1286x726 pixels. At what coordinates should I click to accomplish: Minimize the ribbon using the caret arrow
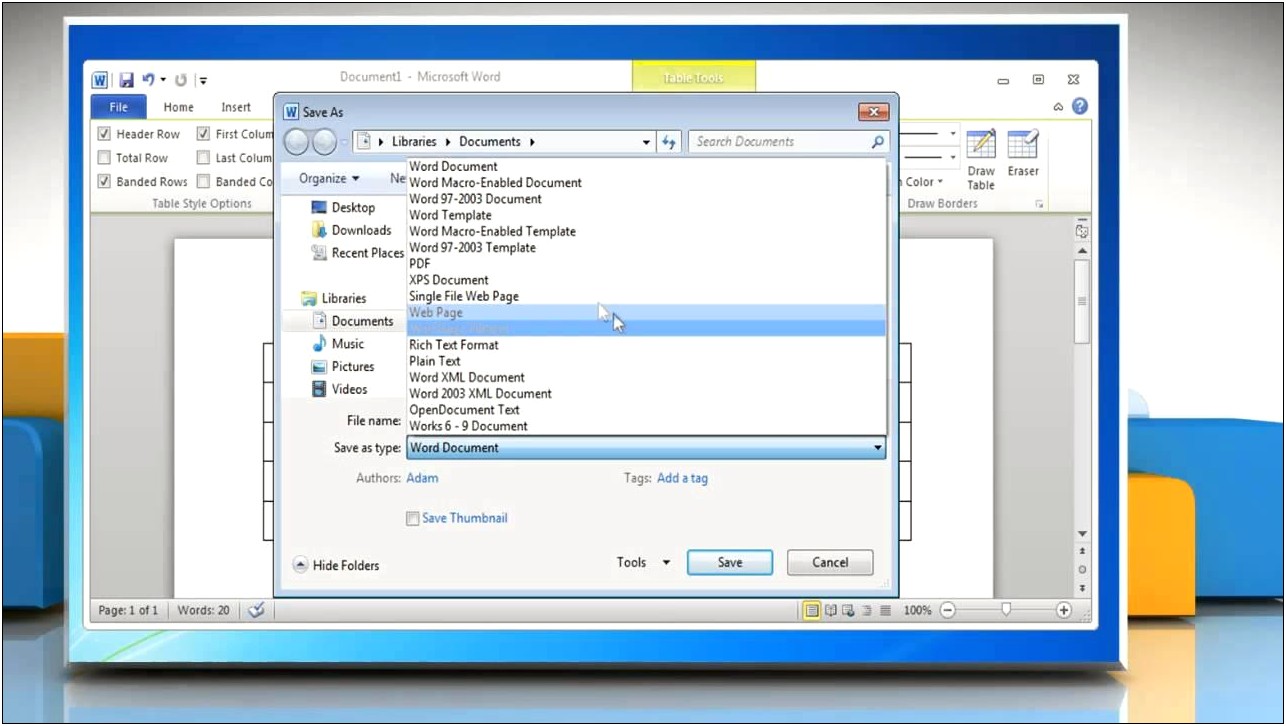point(1058,106)
